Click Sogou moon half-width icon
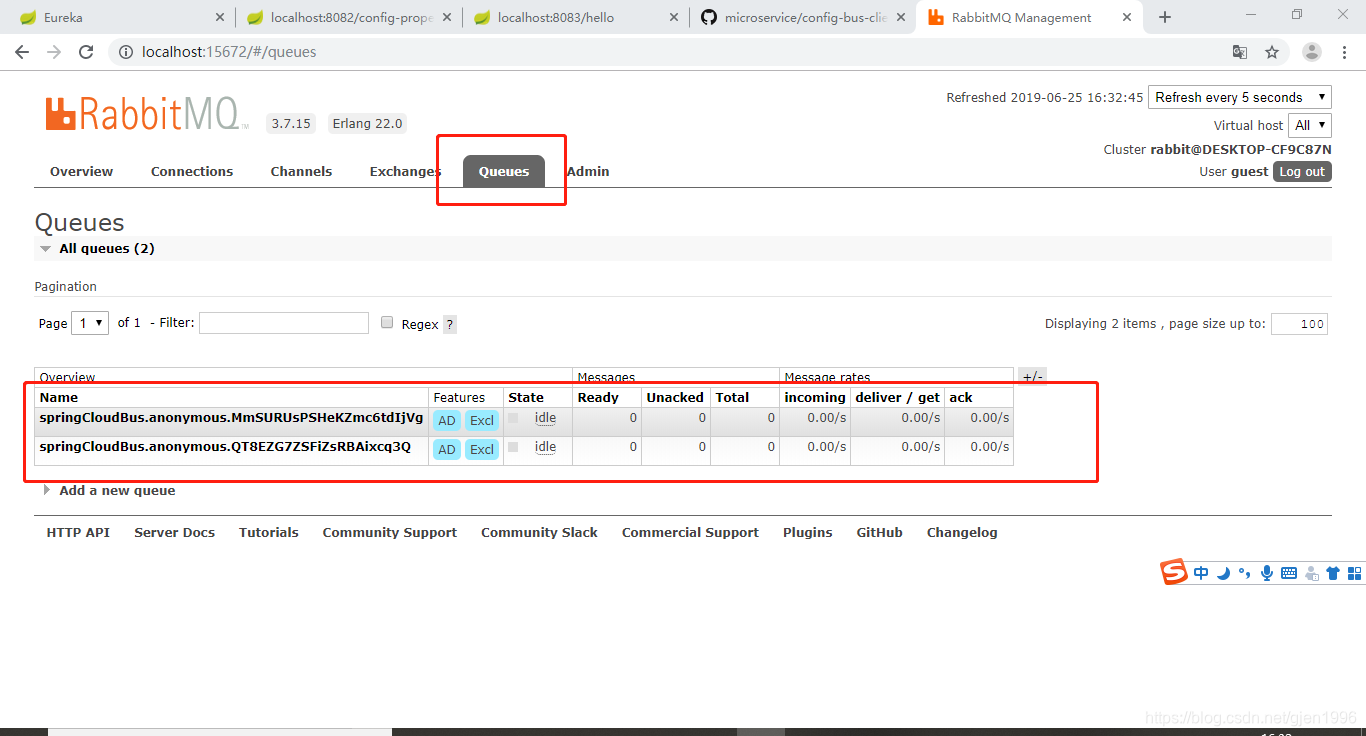Viewport: 1366px width, 736px height. [1224, 573]
